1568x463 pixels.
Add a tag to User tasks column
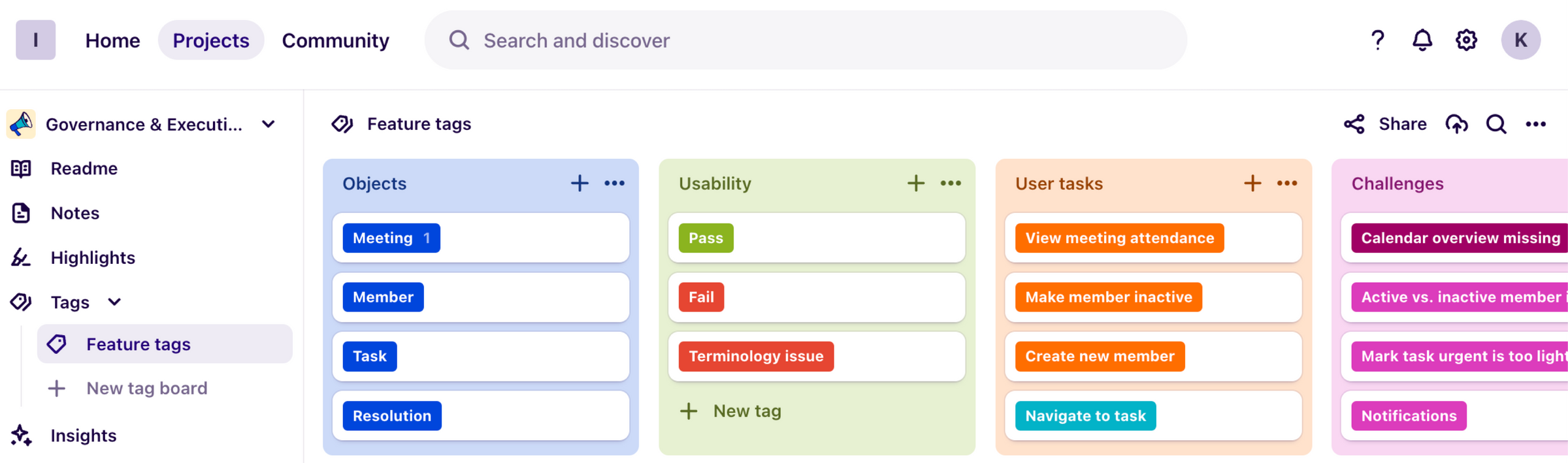(x=1252, y=184)
